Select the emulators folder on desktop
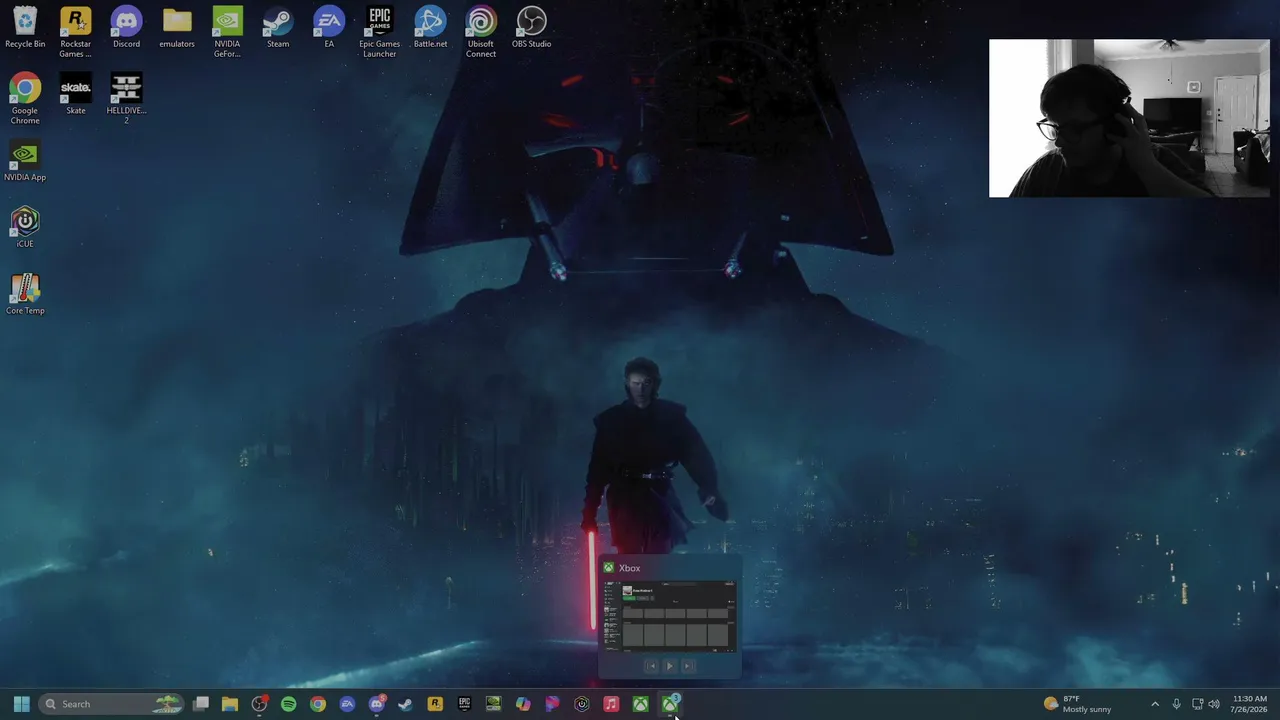 [x=177, y=28]
